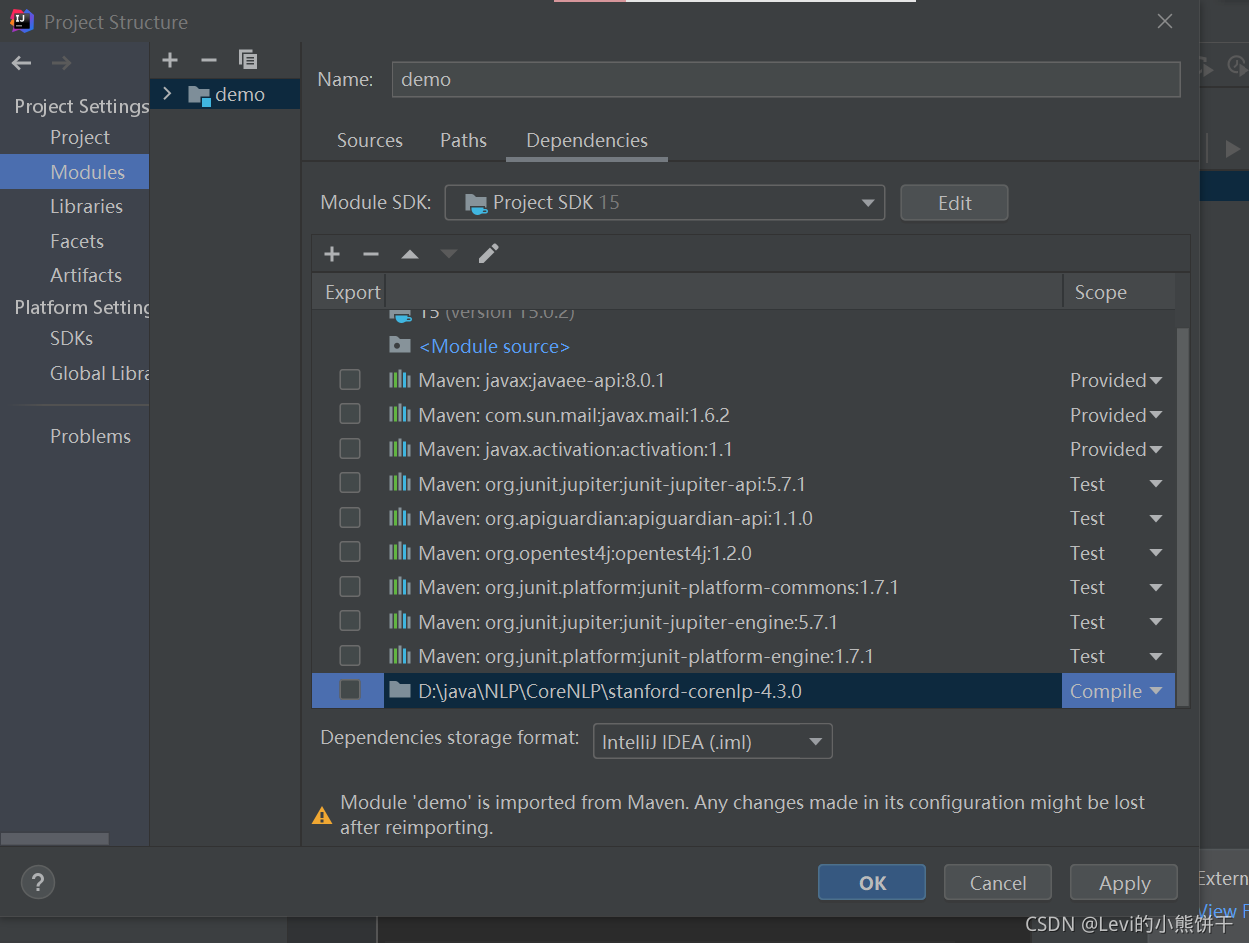
Task: Remove selected module with minus icon
Action: (x=208, y=60)
